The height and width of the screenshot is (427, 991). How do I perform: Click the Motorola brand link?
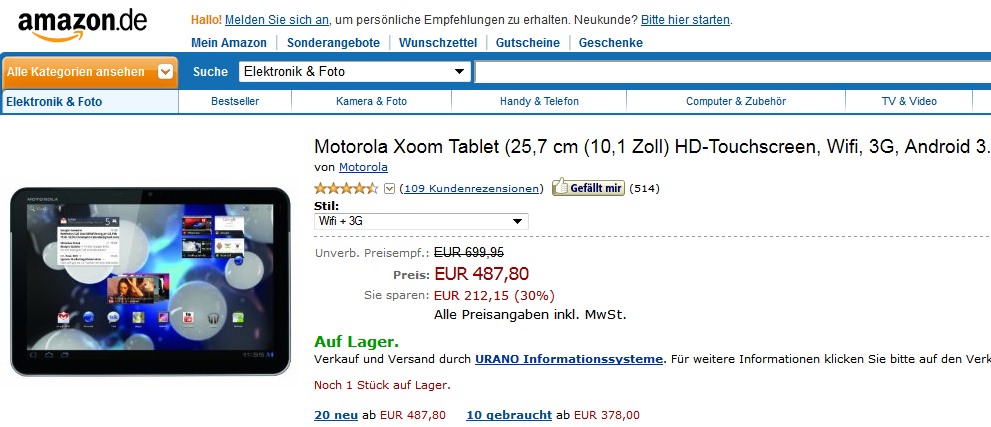click(x=363, y=167)
